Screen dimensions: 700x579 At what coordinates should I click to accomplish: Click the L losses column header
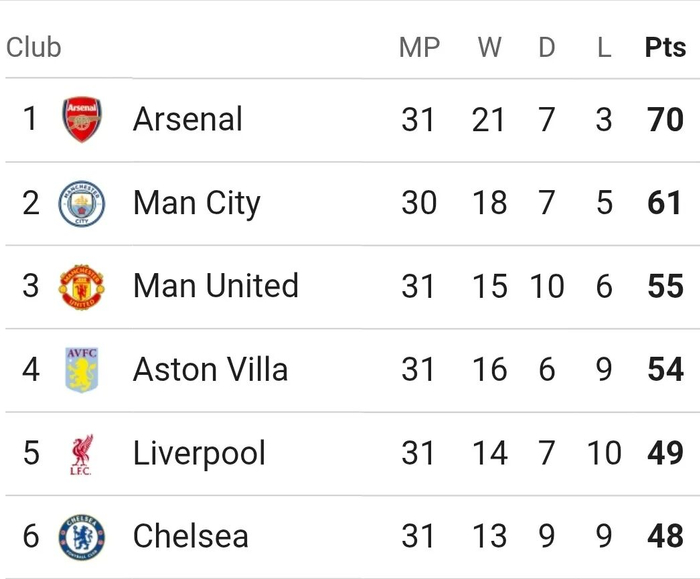click(x=604, y=48)
